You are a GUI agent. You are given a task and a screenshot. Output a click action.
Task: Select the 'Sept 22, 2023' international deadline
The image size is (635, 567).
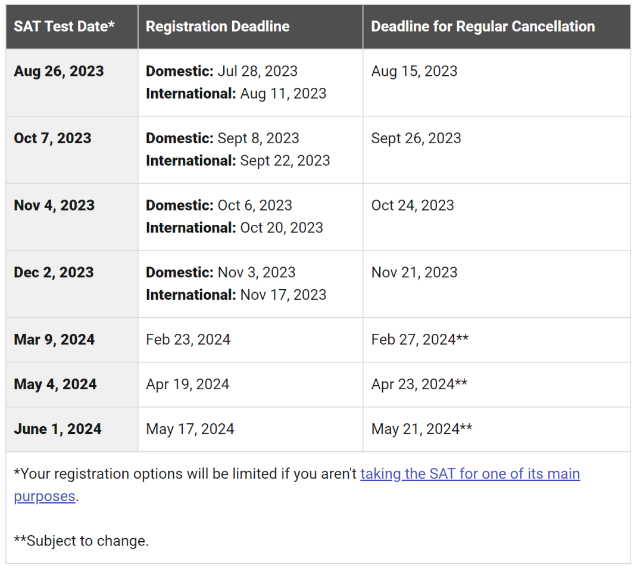(285, 161)
